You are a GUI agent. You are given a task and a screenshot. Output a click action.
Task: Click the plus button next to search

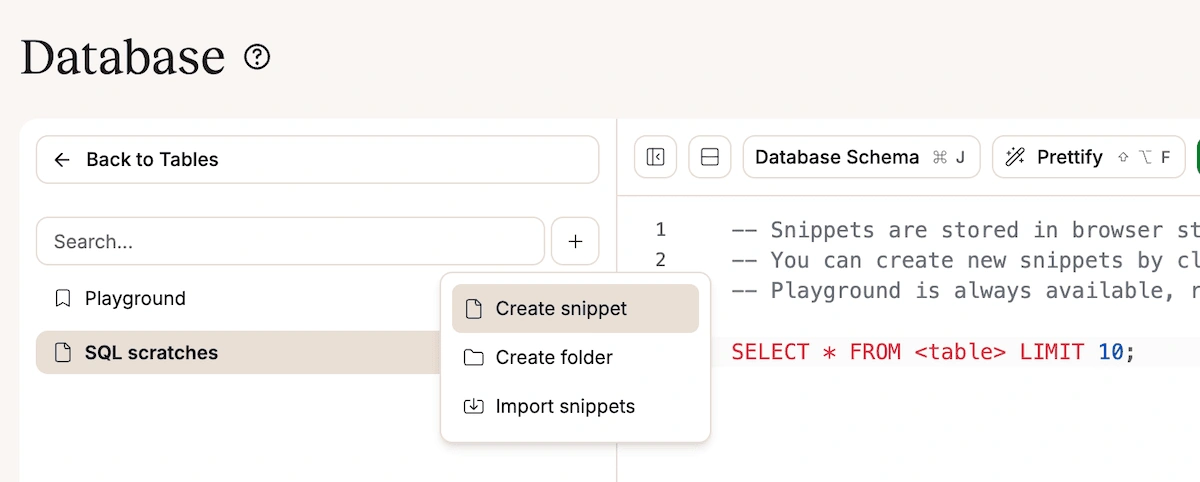pos(575,241)
